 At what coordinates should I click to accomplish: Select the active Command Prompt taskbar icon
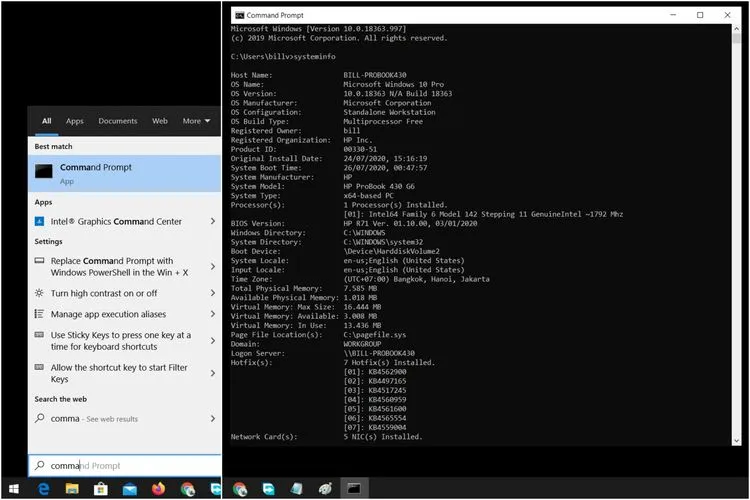pyautogui.click(x=354, y=489)
